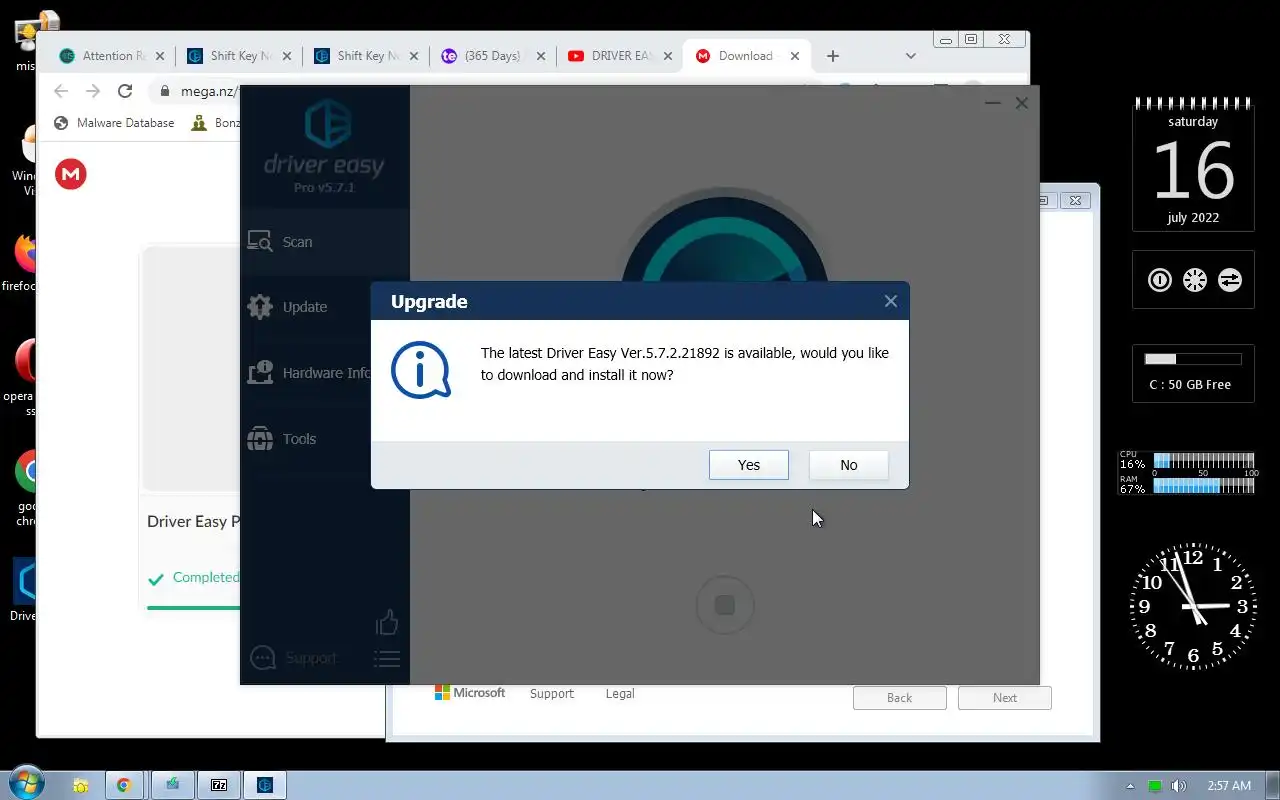The width and height of the screenshot is (1280, 800).
Task: Switch to the second Shift Key tab
Action: [365, 56]
